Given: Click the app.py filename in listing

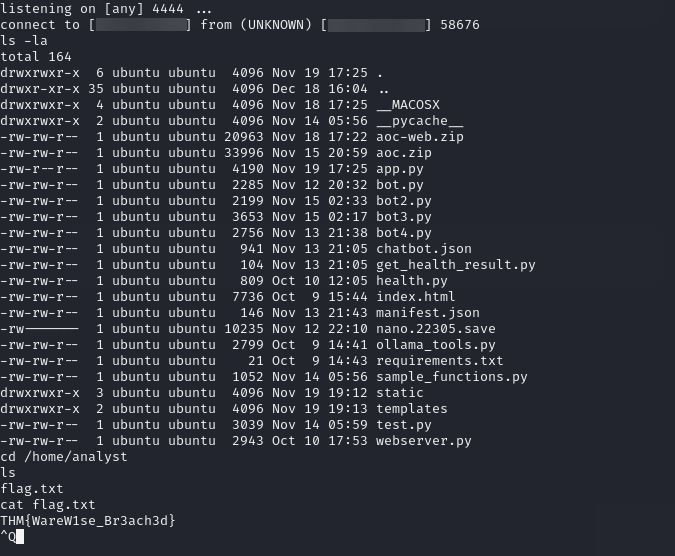Looking at the screenshot, I should click(x=400, y=169).
